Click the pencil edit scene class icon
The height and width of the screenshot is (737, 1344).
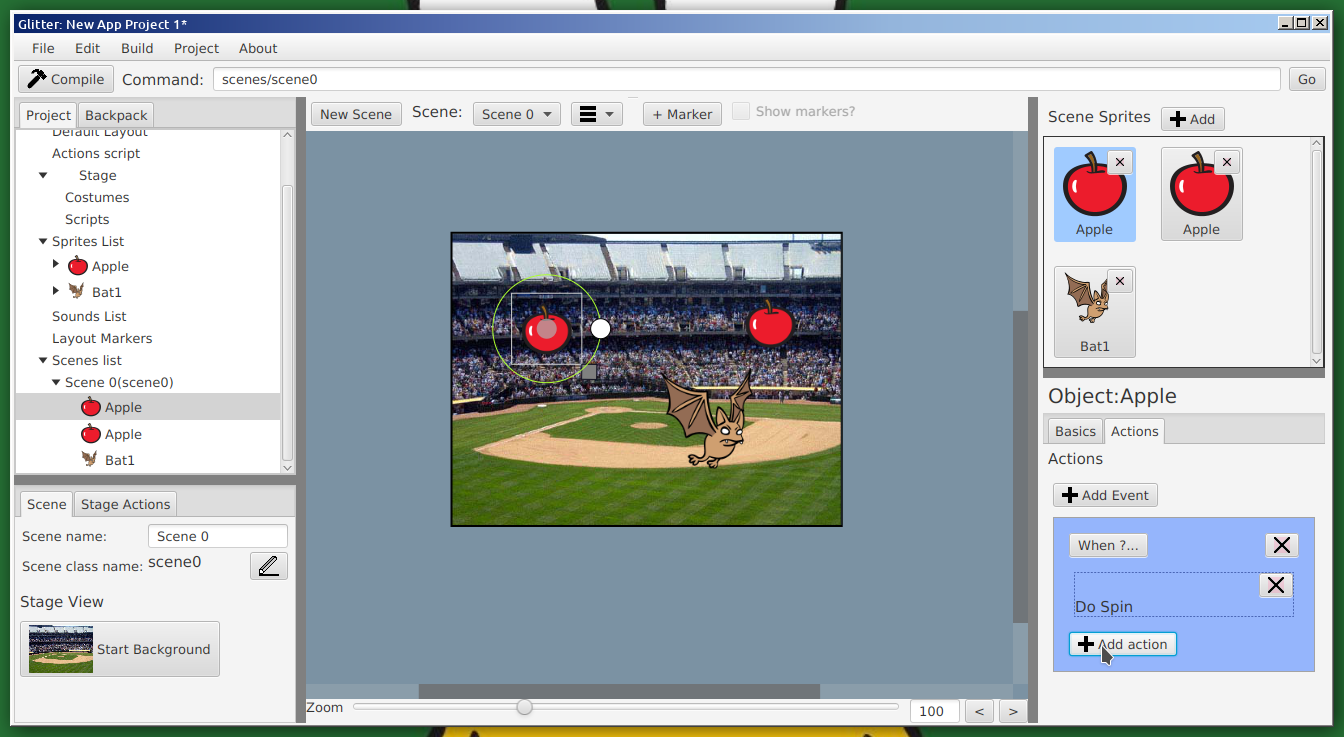pos(268,566)
